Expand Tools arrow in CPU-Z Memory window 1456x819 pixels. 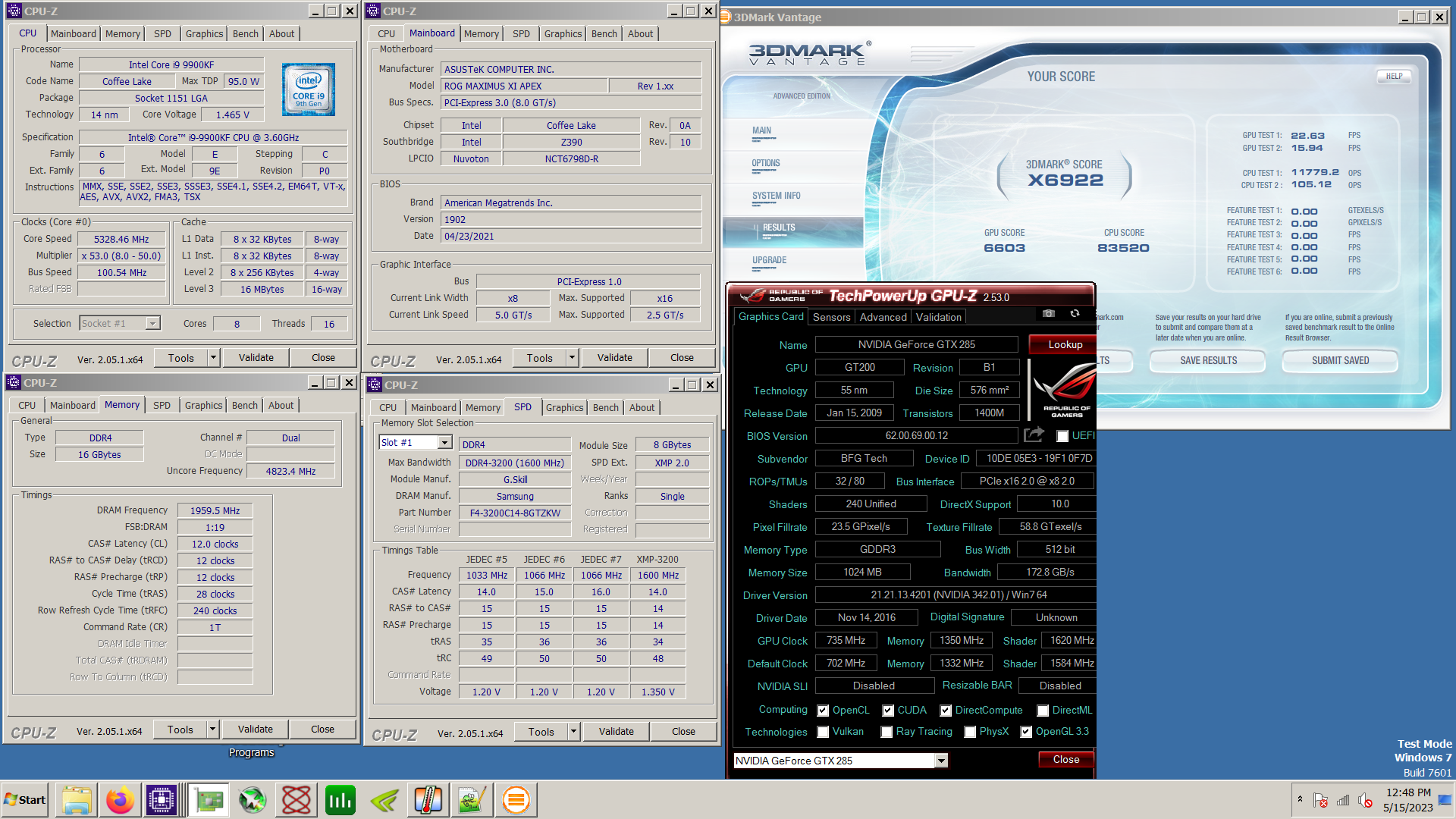213,730
